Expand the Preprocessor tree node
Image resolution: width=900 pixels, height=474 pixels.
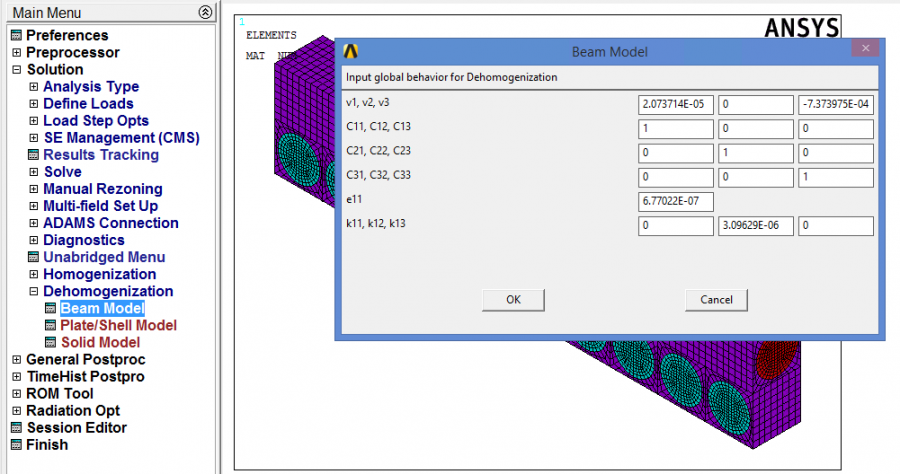(17, 52)
